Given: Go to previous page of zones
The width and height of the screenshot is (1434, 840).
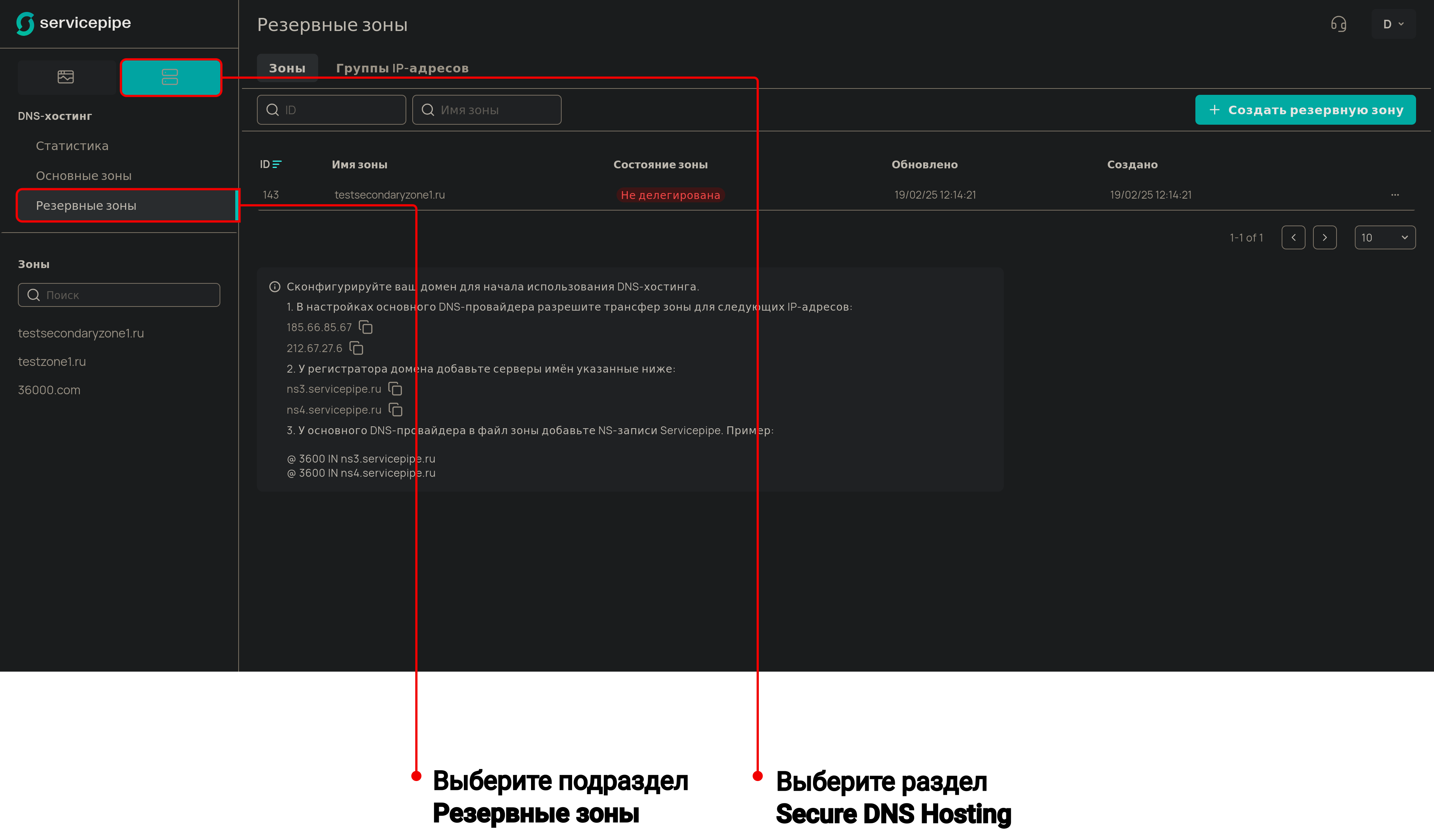Looking at the screenshot, I should tap(1294, 238).
